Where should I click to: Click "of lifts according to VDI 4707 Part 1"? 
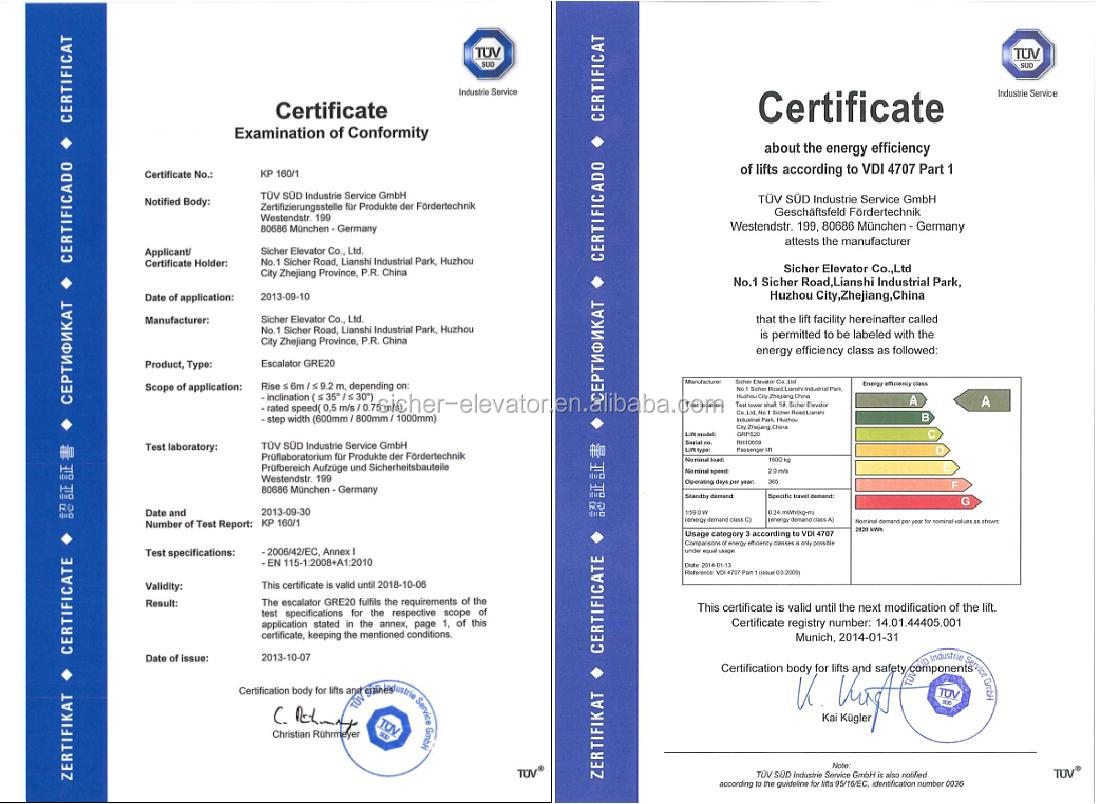(x=847, y=169)
